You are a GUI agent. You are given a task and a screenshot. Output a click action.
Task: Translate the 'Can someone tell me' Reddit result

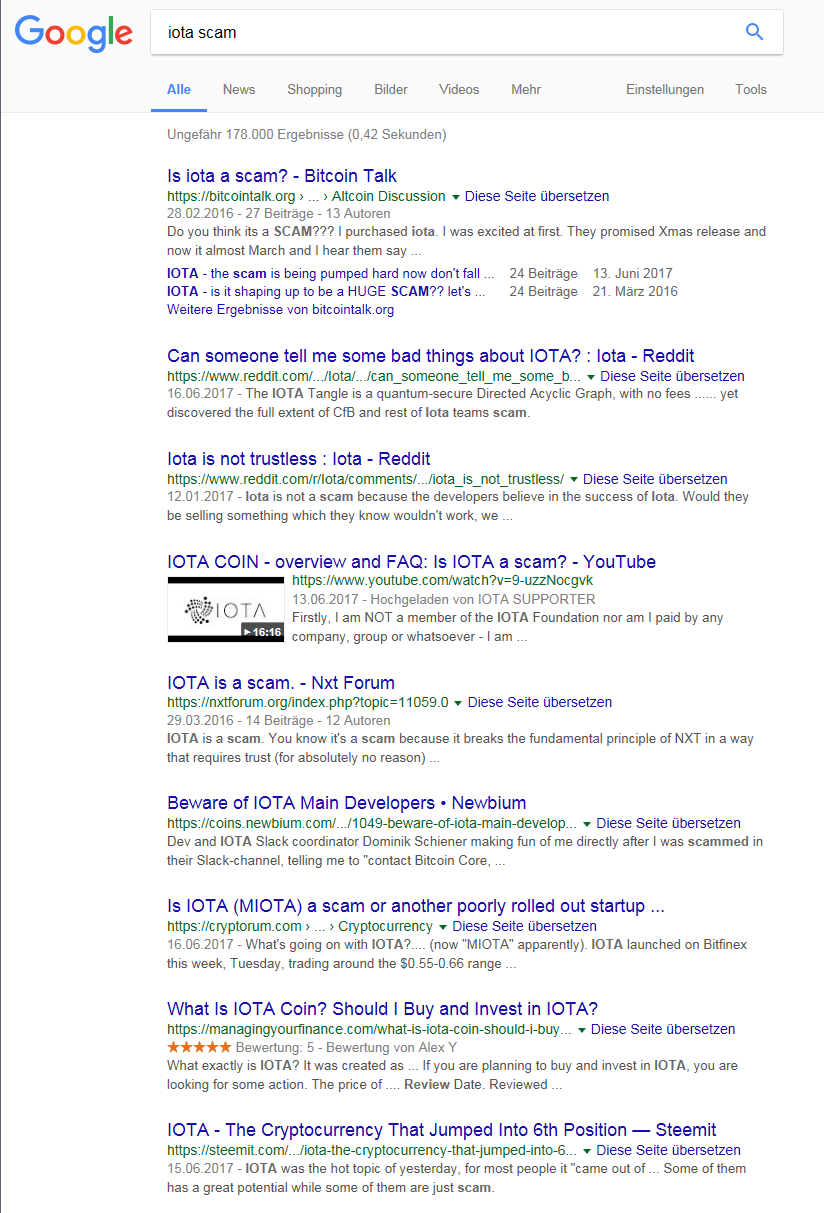point(672,376)
